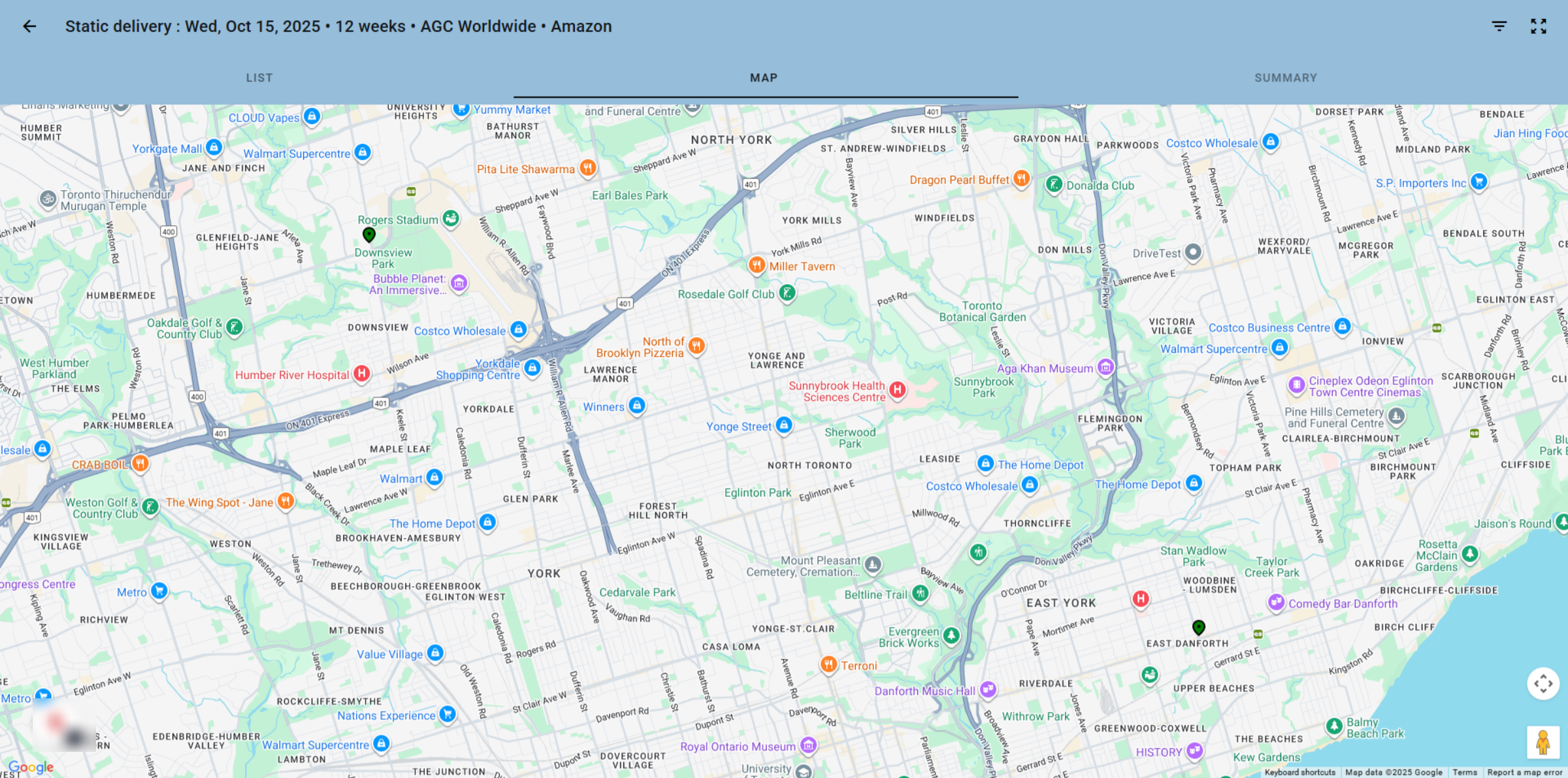Click Oakdale Golf & Country Club marker

click(234, 328)
